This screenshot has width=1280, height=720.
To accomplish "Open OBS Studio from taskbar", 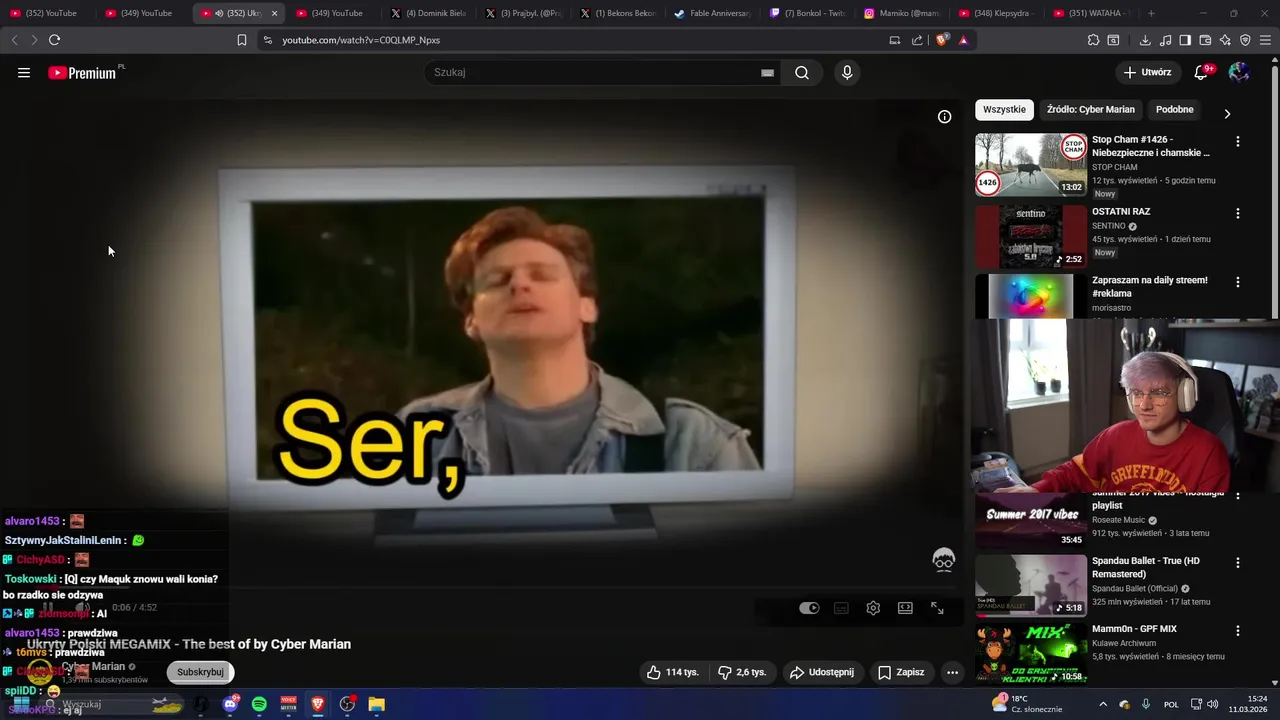I will click(347, 704).
